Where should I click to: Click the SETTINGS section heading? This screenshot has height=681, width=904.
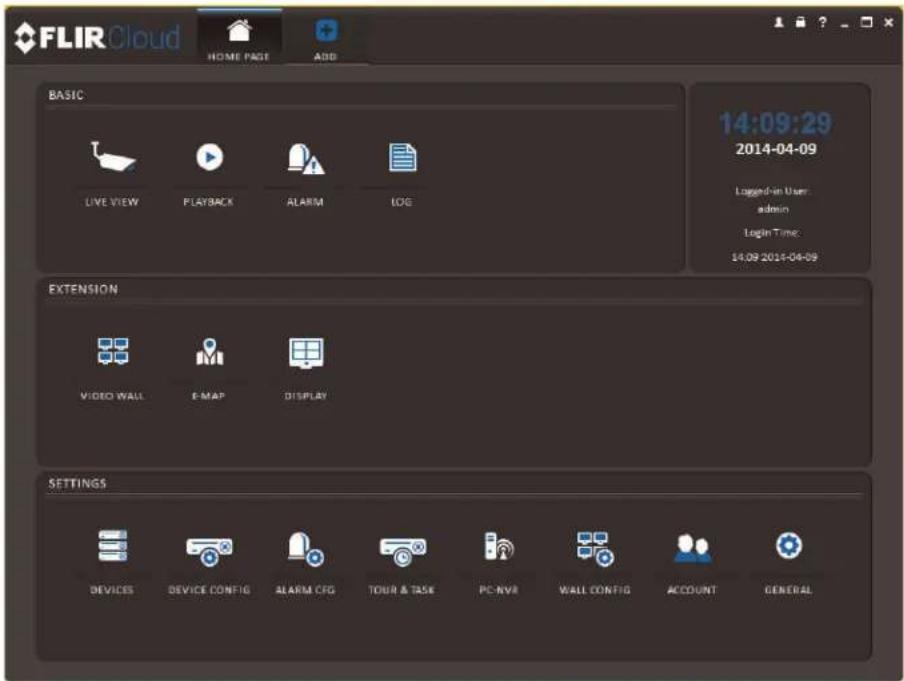(x=77, y=483)
